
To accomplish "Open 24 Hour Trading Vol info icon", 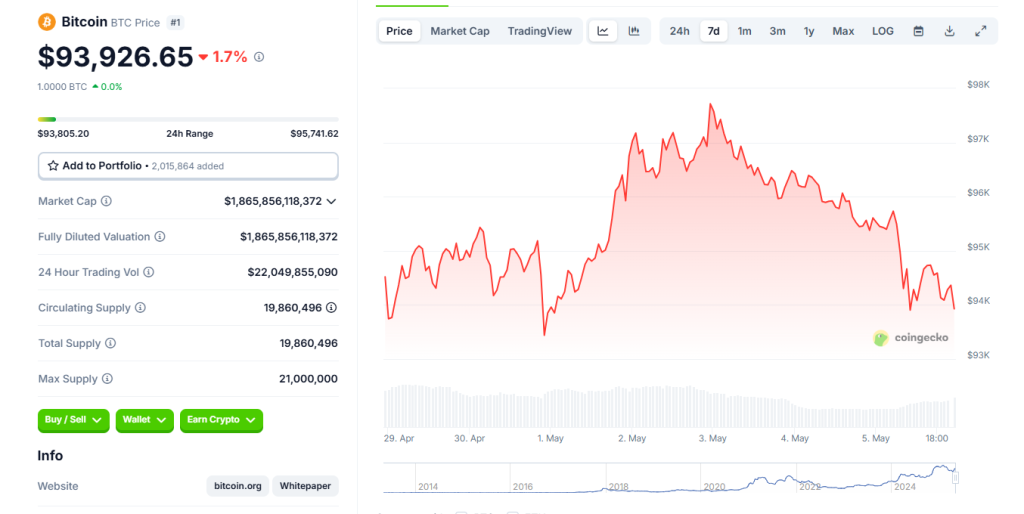I will pos(149,272).
